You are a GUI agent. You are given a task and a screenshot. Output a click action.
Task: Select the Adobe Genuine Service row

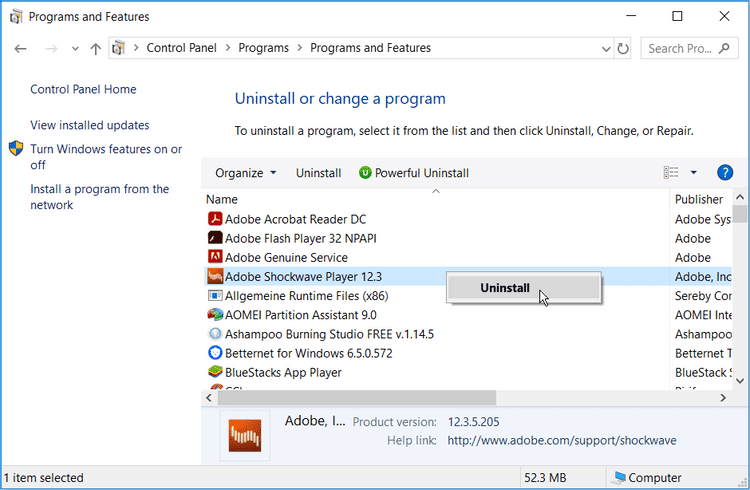tap(468, 257)
